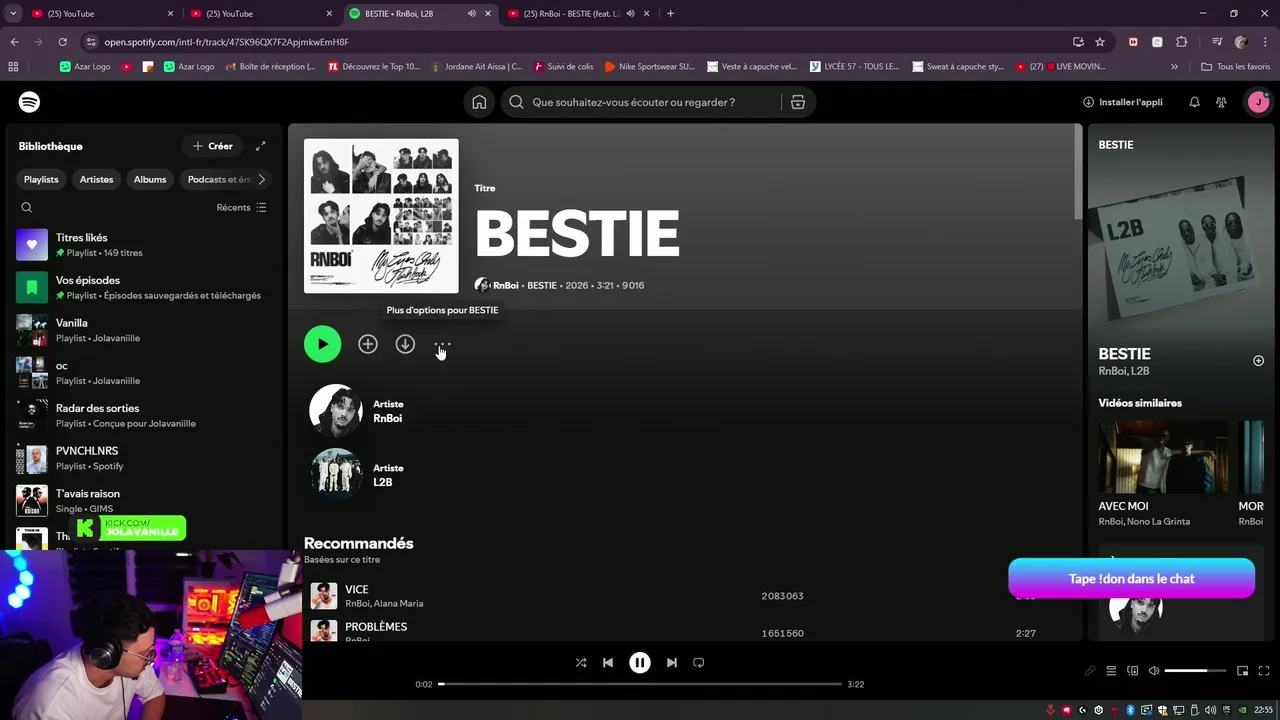The height and width of the screenshot is (720, 1280).
Task: Add BESTIE to liked songs
Action: (x=368, y=344)
